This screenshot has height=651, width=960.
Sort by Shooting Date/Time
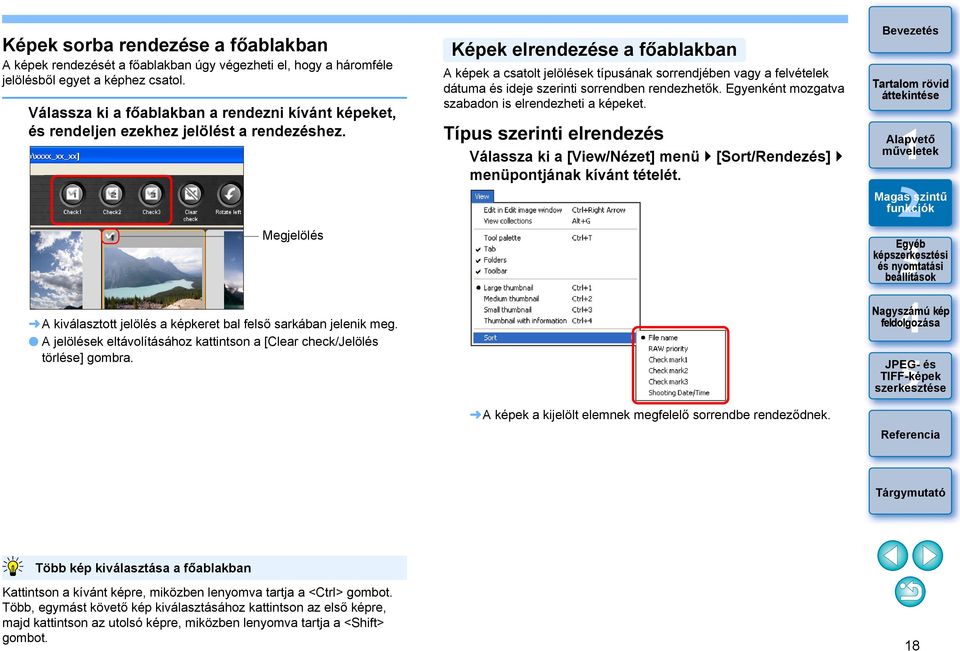click(x=680, y=393)
